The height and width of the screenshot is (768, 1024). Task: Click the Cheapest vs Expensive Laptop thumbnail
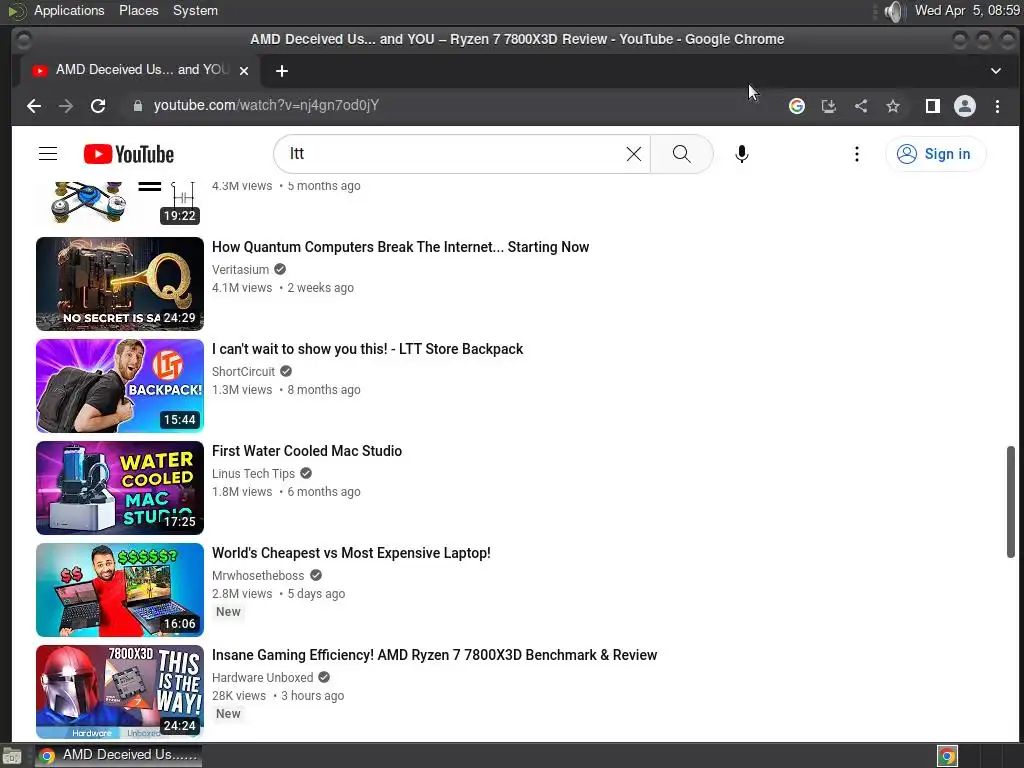[x=120, y=590]
